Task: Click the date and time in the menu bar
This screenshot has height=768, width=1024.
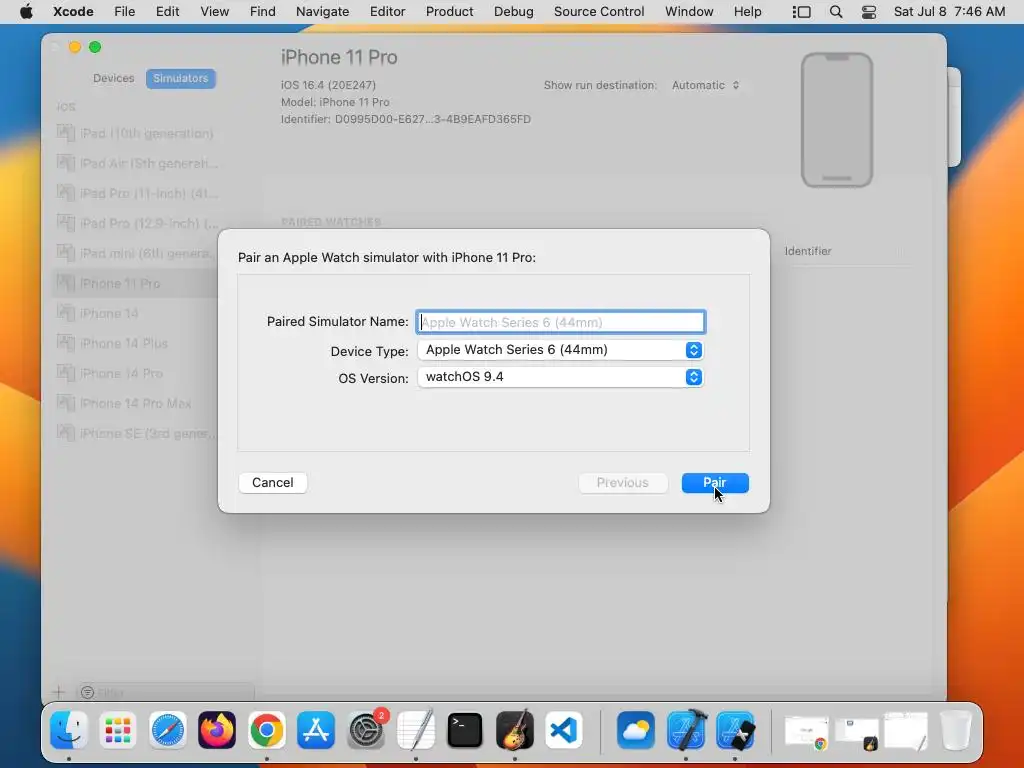Action: point(949,12)
